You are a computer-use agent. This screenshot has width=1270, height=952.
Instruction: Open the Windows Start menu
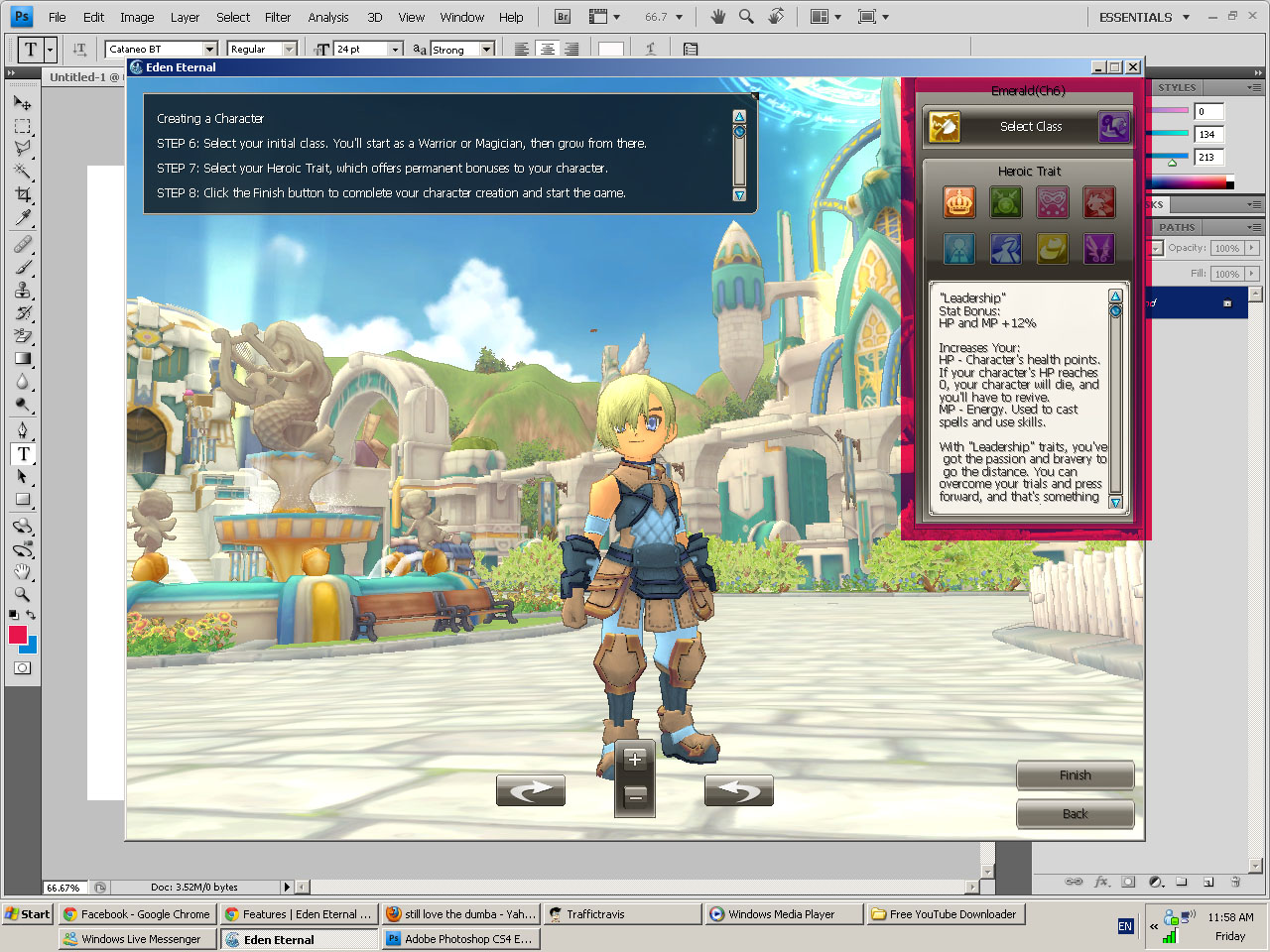27,914
